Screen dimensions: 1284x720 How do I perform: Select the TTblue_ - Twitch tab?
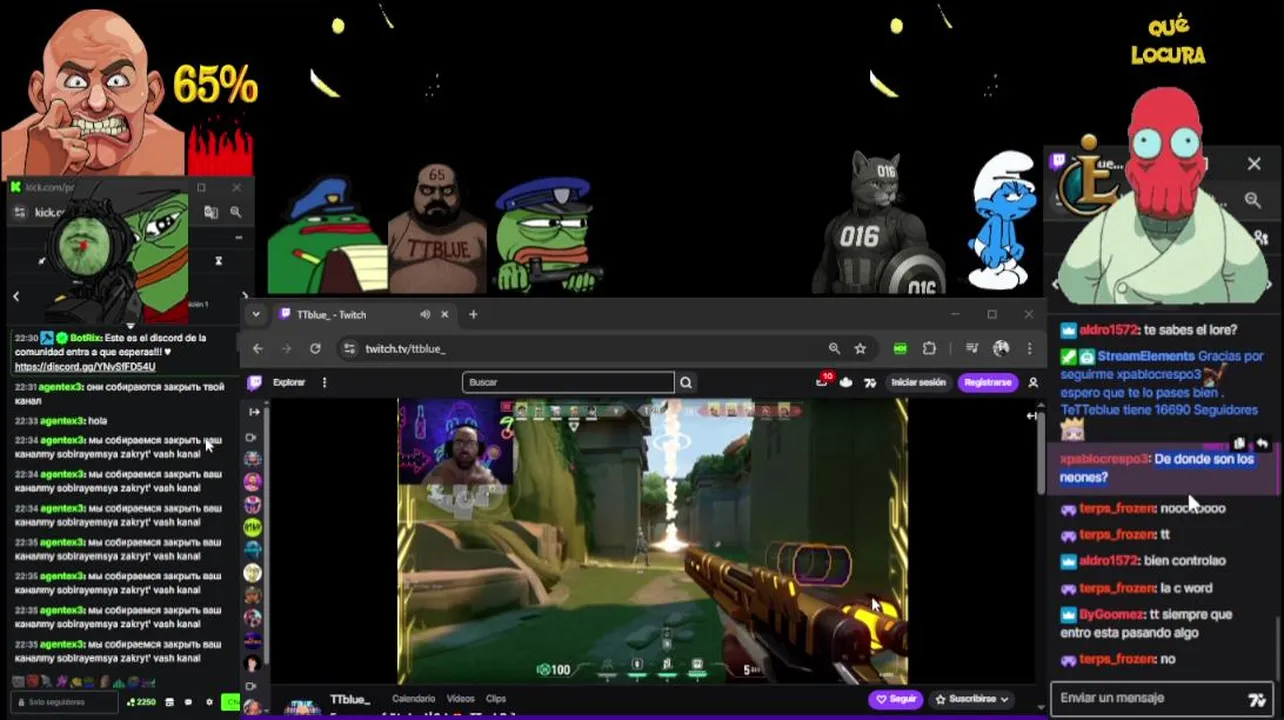pyautogui.click(x=363, y=314)
